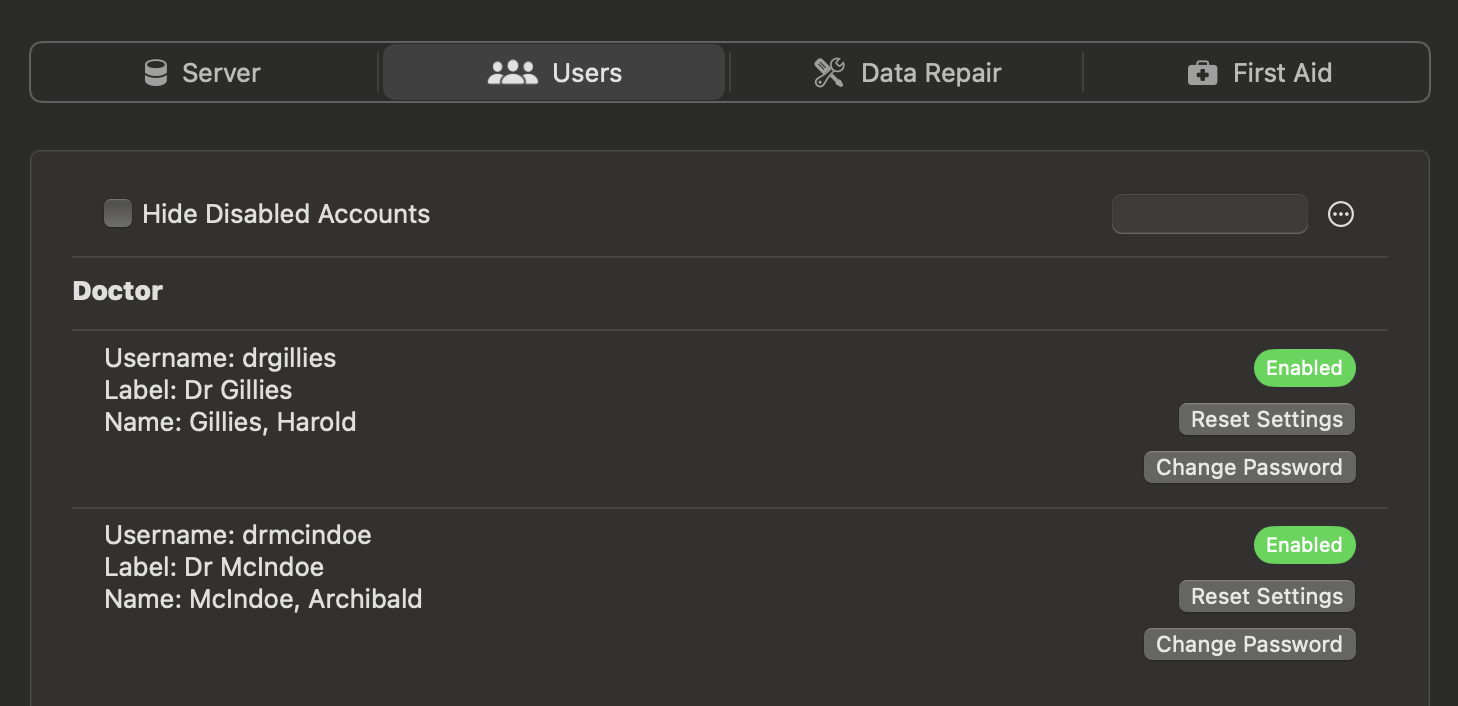Toggle Hide Disabled Accounts checkbox
This screenshot has height=706, width=1458.
pos(118,213)
